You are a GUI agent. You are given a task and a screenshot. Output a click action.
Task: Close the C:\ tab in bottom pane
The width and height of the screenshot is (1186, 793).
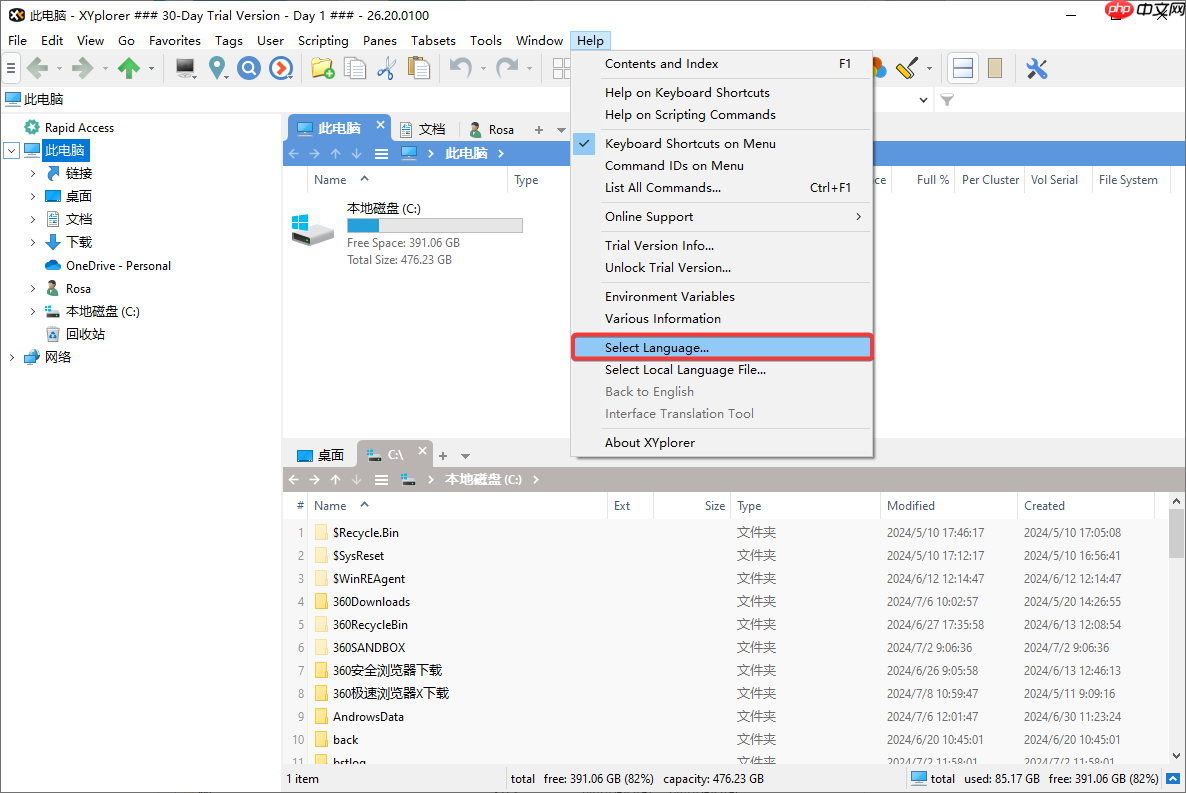(x=422, y=451)
